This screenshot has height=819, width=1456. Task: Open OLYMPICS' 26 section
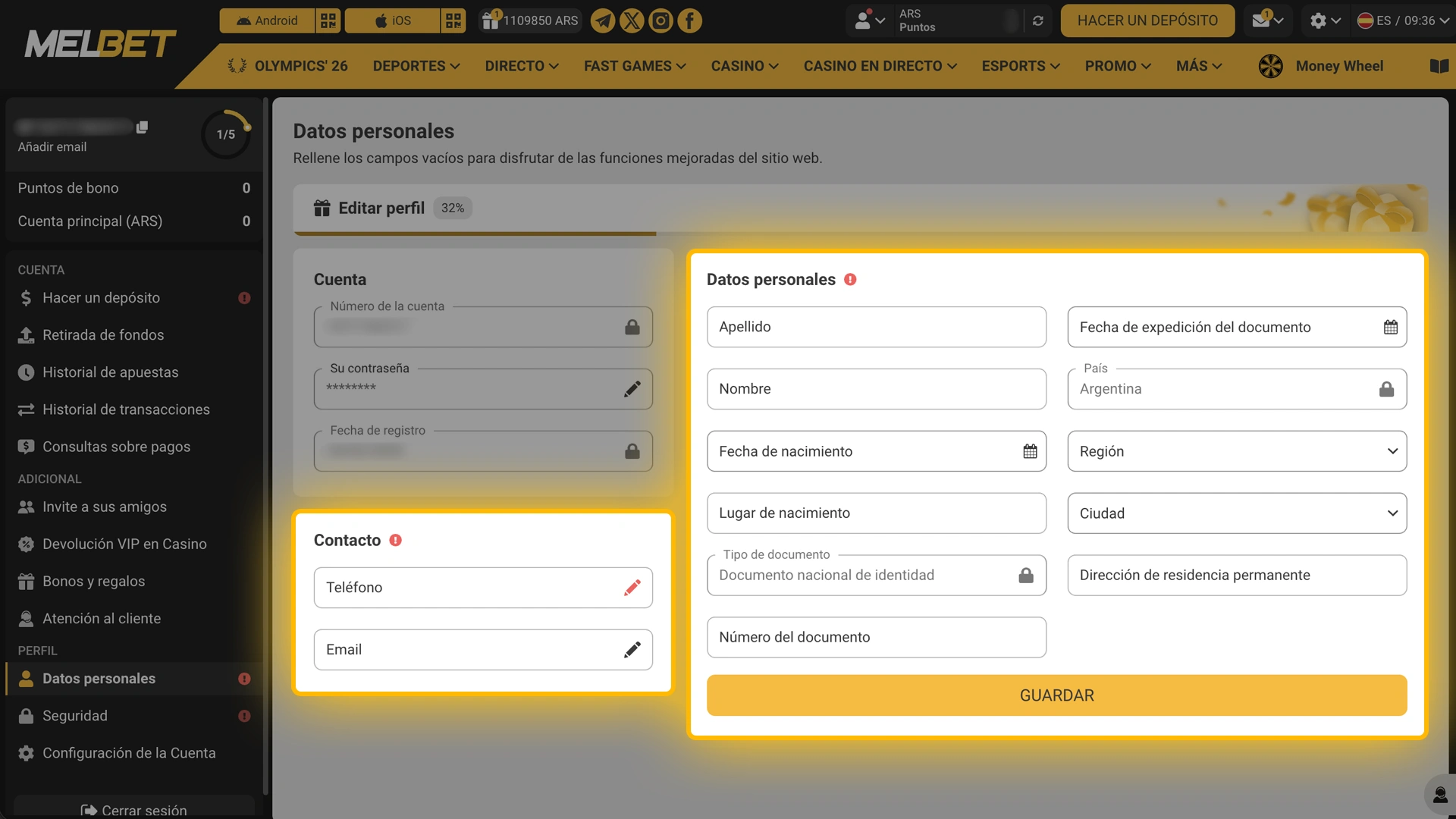[287, 66]
